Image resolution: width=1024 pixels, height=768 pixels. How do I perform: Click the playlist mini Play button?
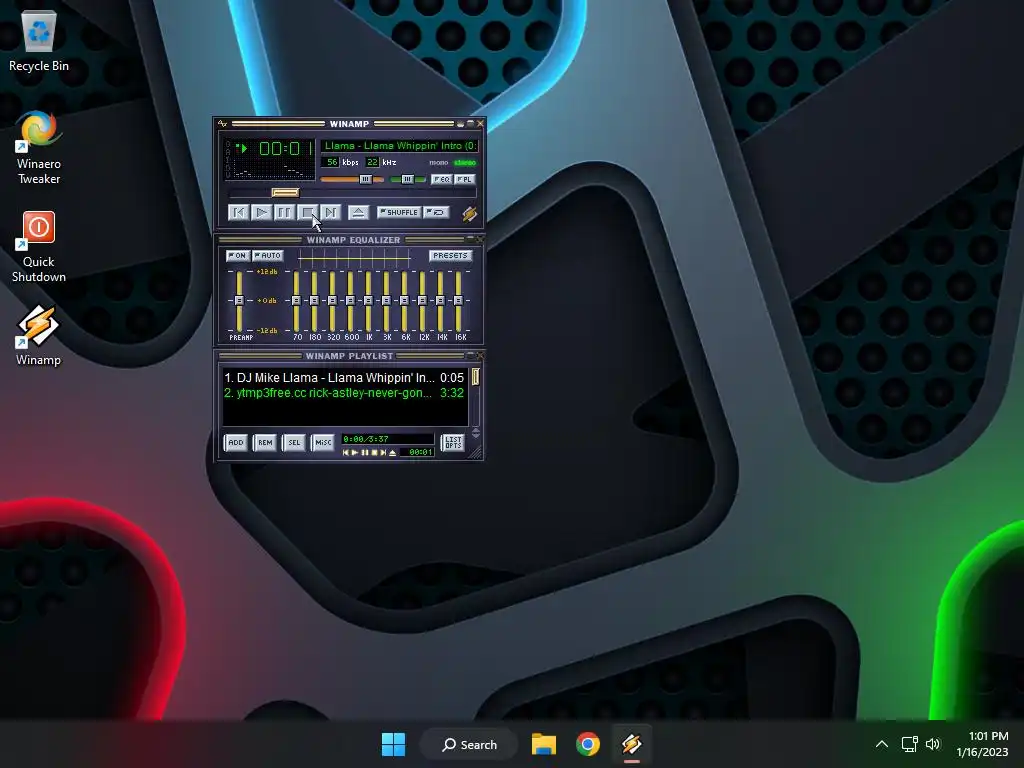(355, 453)
